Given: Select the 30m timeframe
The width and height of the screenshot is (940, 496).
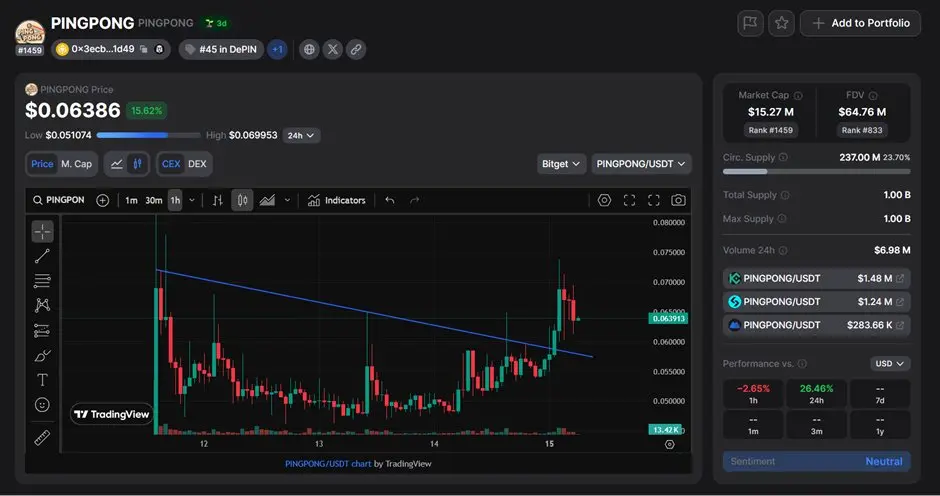Looking at the screenshot, I should coord(153,200).
